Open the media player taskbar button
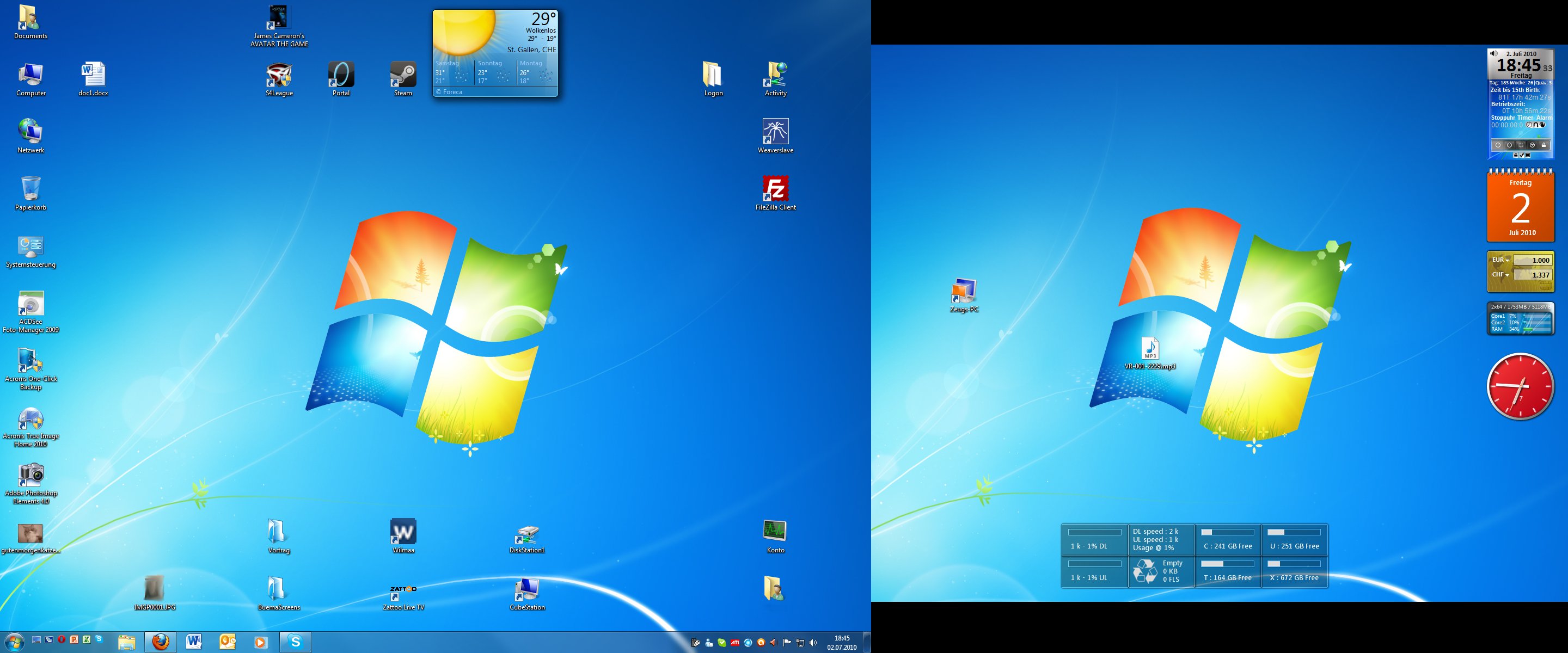Screen dimensions: 1568x653 click(261, 642)
